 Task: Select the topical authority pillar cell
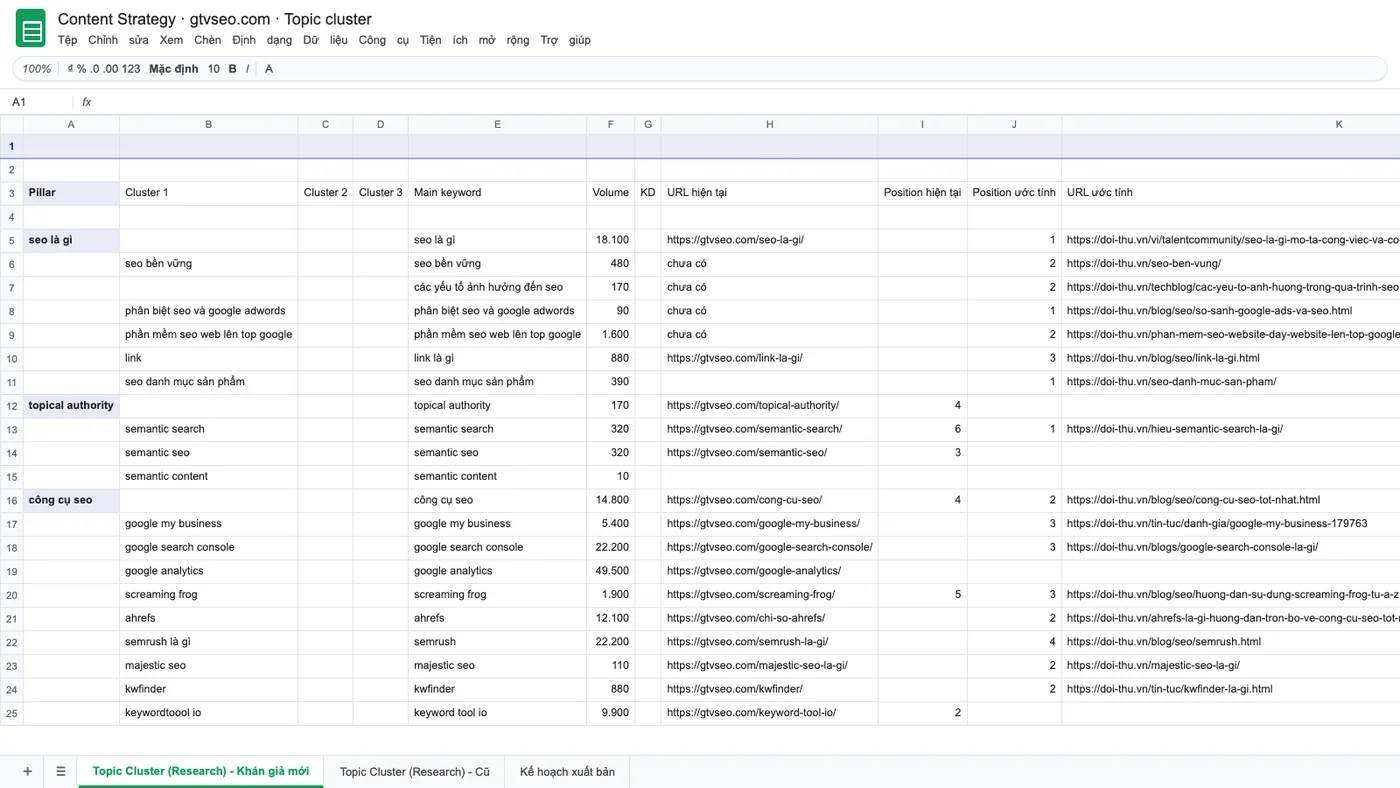click(x=71, y=405)
